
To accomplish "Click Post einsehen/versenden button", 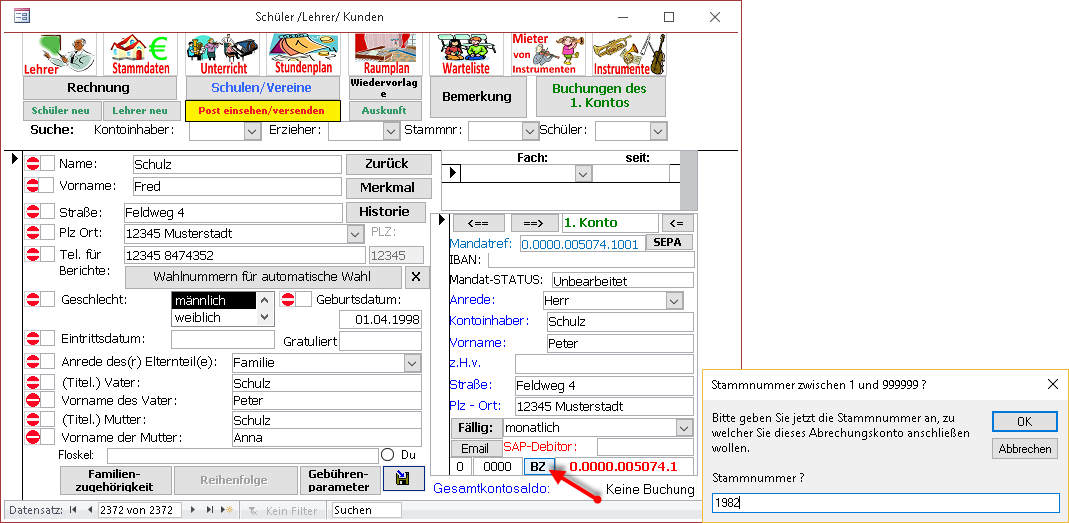I will (262, 110).
